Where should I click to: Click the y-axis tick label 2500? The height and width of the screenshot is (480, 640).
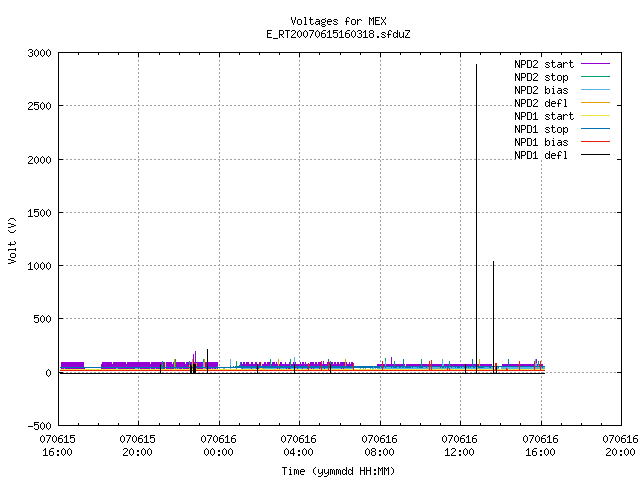pyautogui.click(x=40, y=106)
